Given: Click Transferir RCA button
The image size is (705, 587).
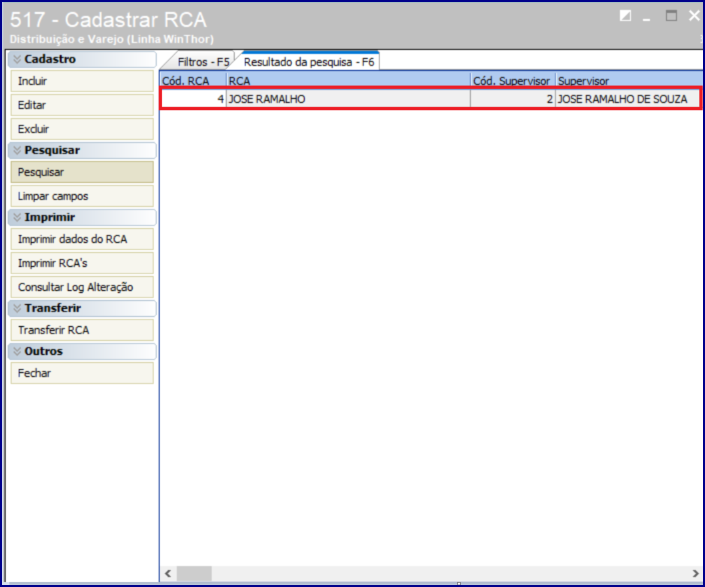Looking at the screenshot, I should pyautogui.click(x=82, y=330).
